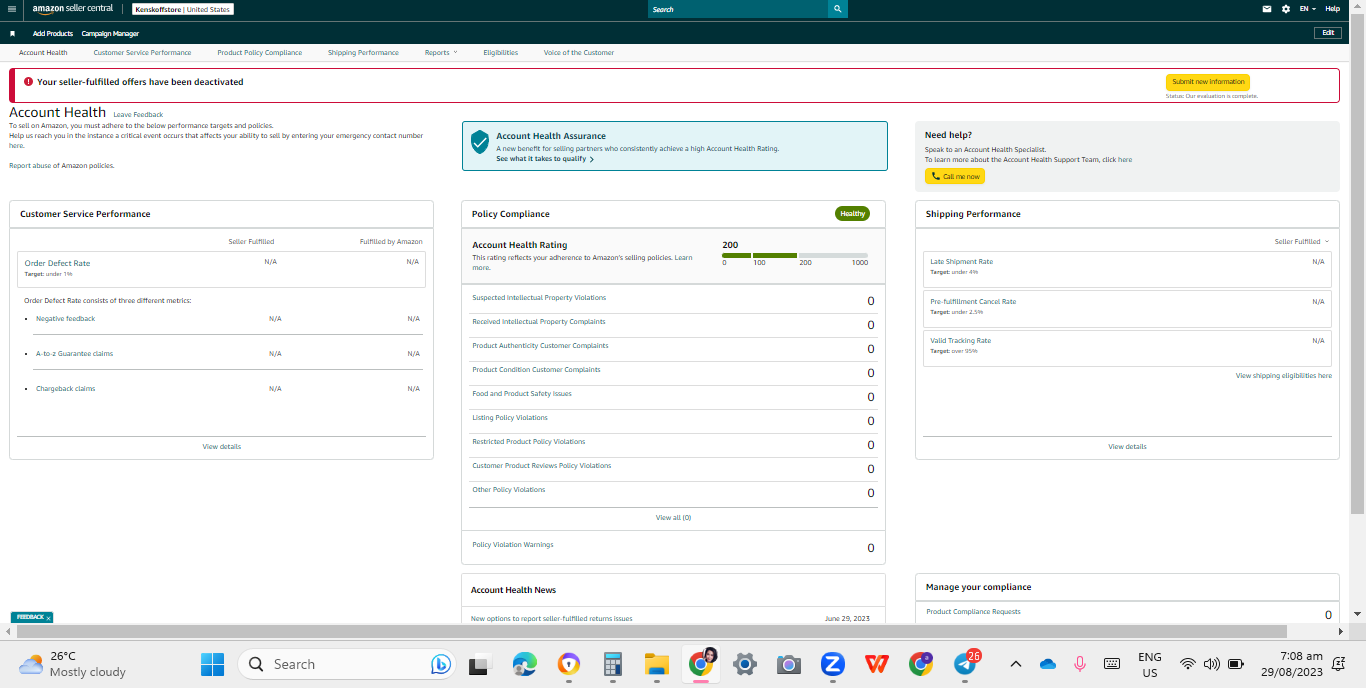This screenshot has height=688, width=1366.
Task: Launch Microsoft Edge from the taskbar
Action: [525, 664]
